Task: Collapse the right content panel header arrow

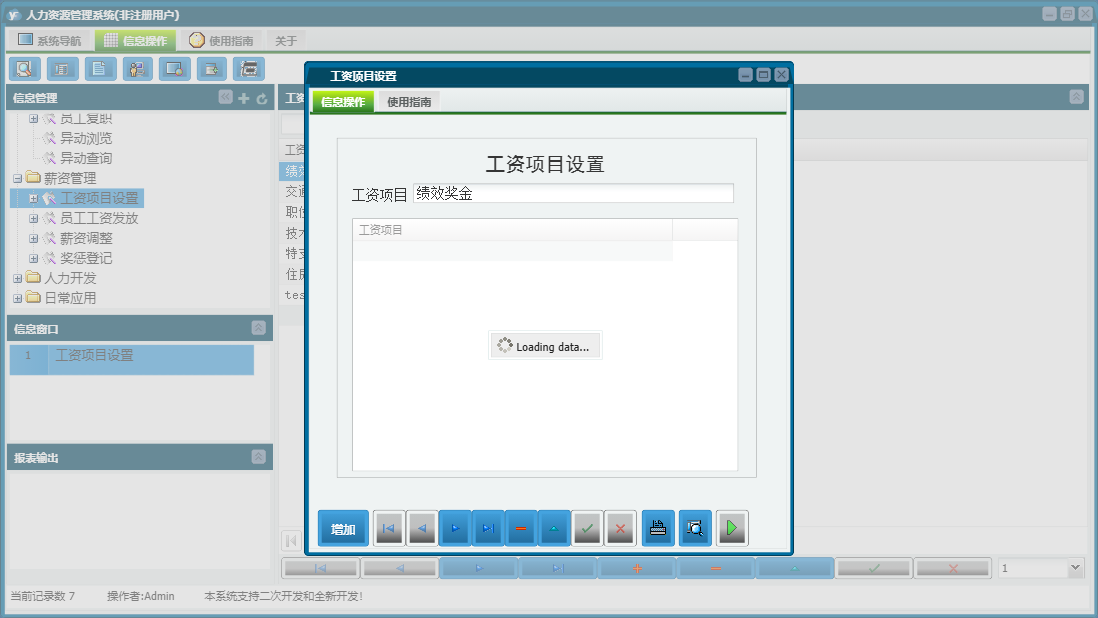Action: pos(1076,97)
